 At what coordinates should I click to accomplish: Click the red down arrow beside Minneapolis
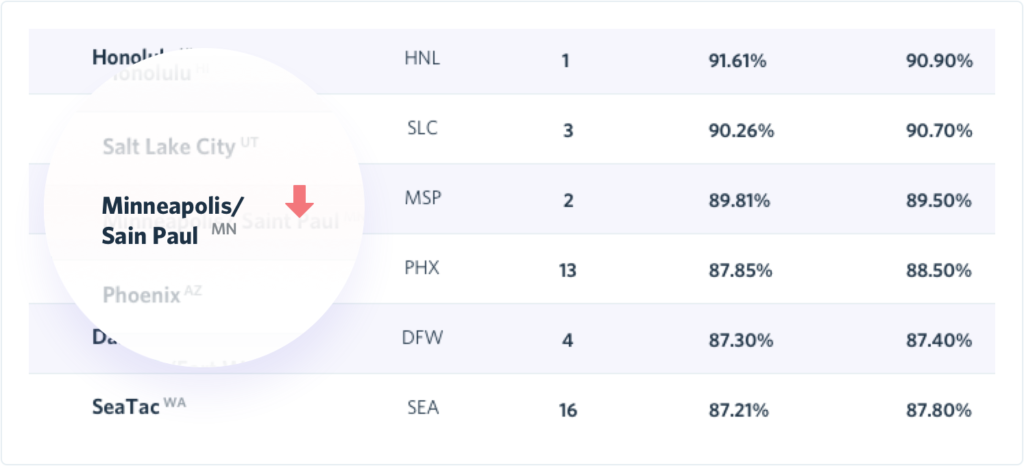(300, 201)
